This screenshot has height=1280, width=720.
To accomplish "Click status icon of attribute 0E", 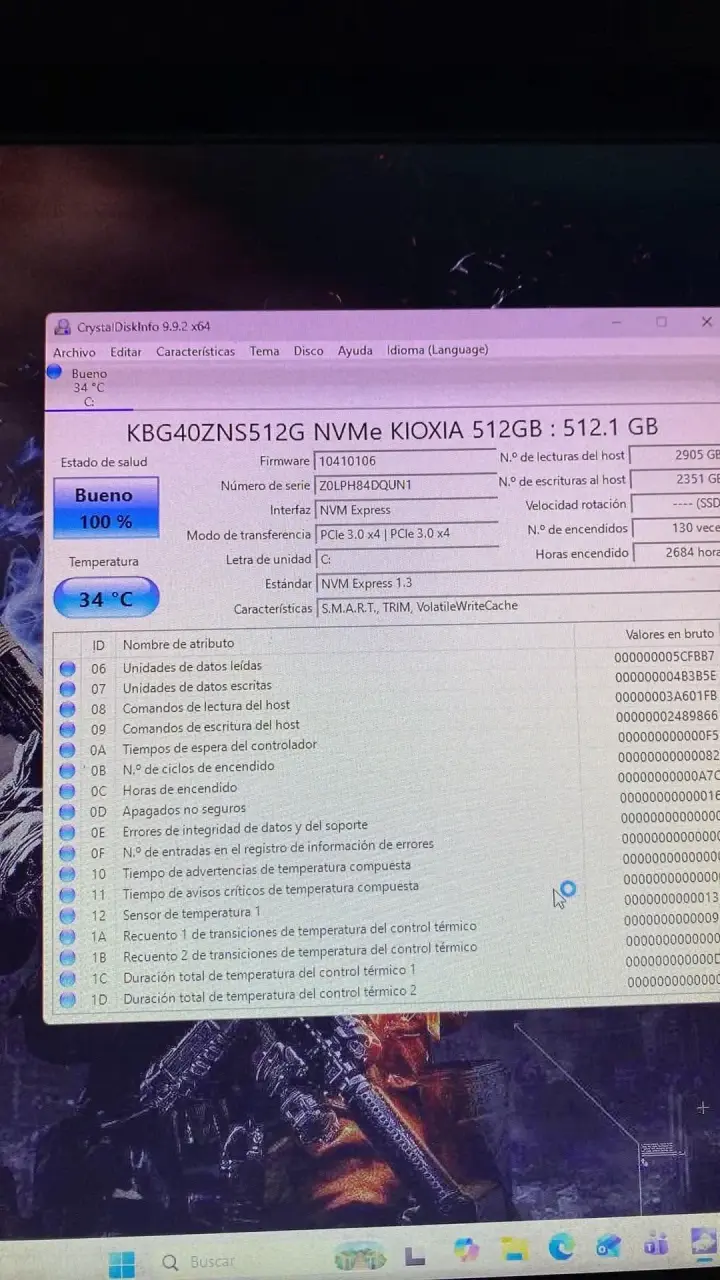I will 67,833.
